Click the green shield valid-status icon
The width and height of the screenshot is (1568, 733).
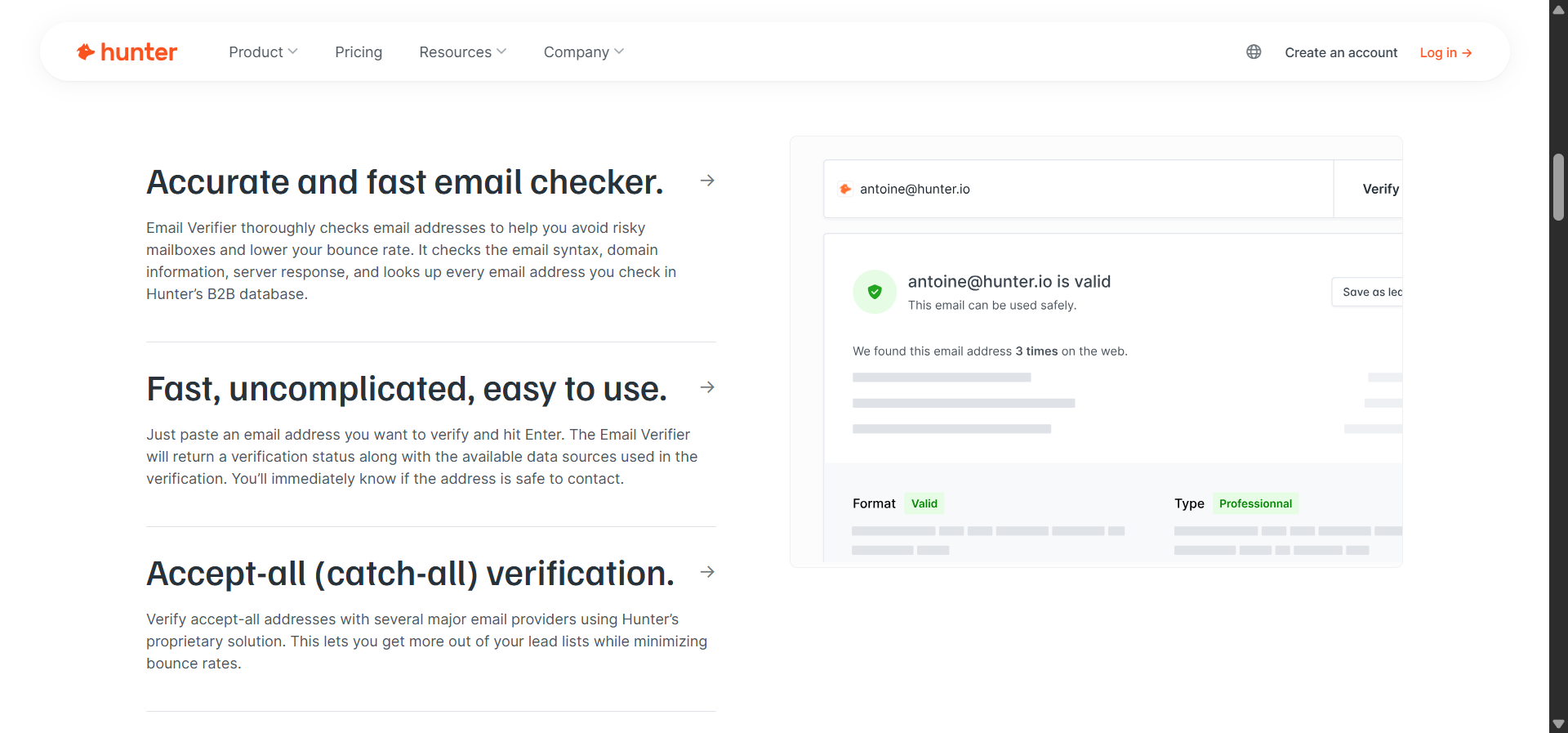pos(875,292)
